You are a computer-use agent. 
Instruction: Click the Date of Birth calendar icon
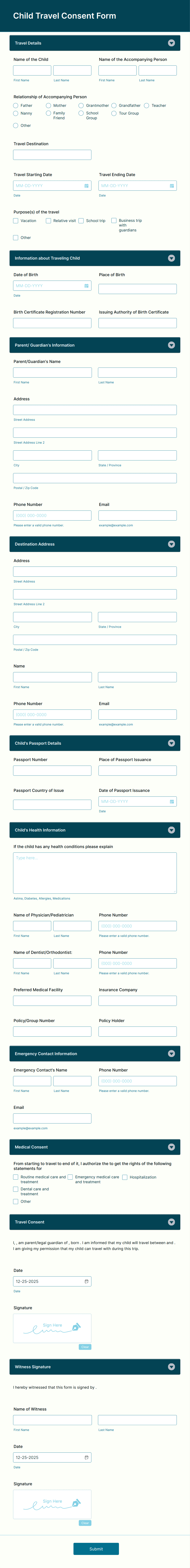pos(86,286)
